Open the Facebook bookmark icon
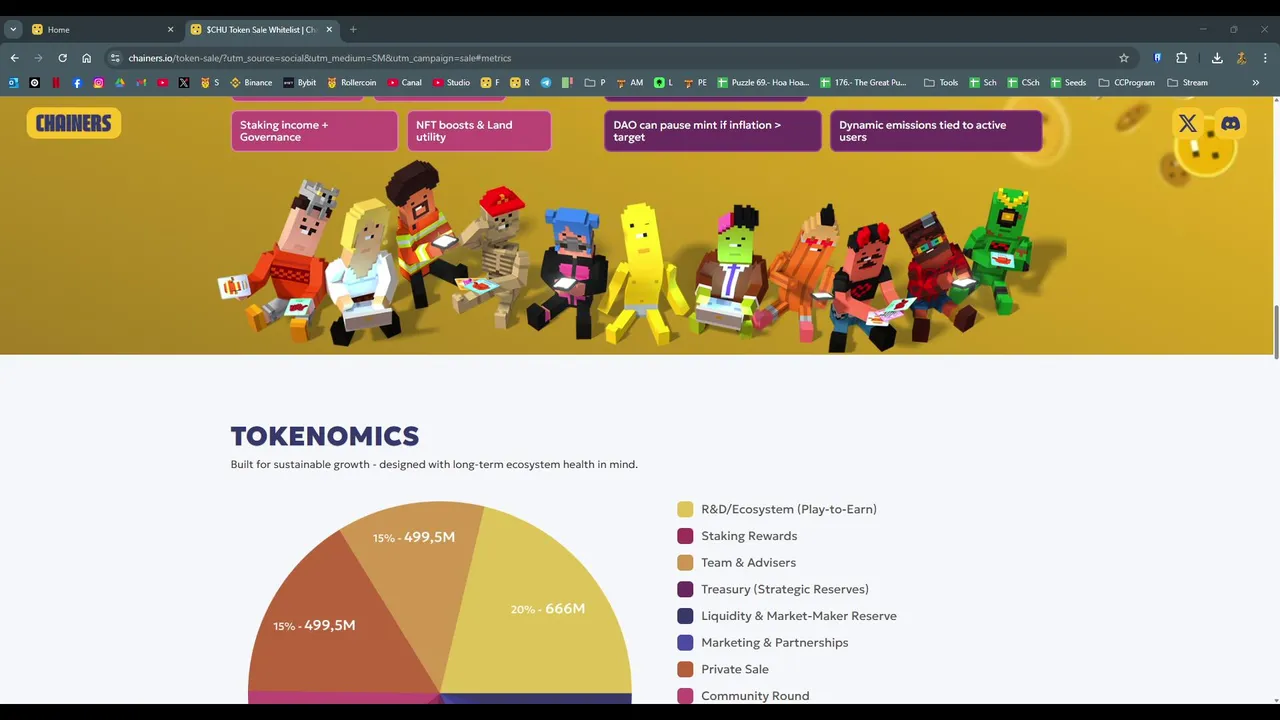 pos(77,83)
